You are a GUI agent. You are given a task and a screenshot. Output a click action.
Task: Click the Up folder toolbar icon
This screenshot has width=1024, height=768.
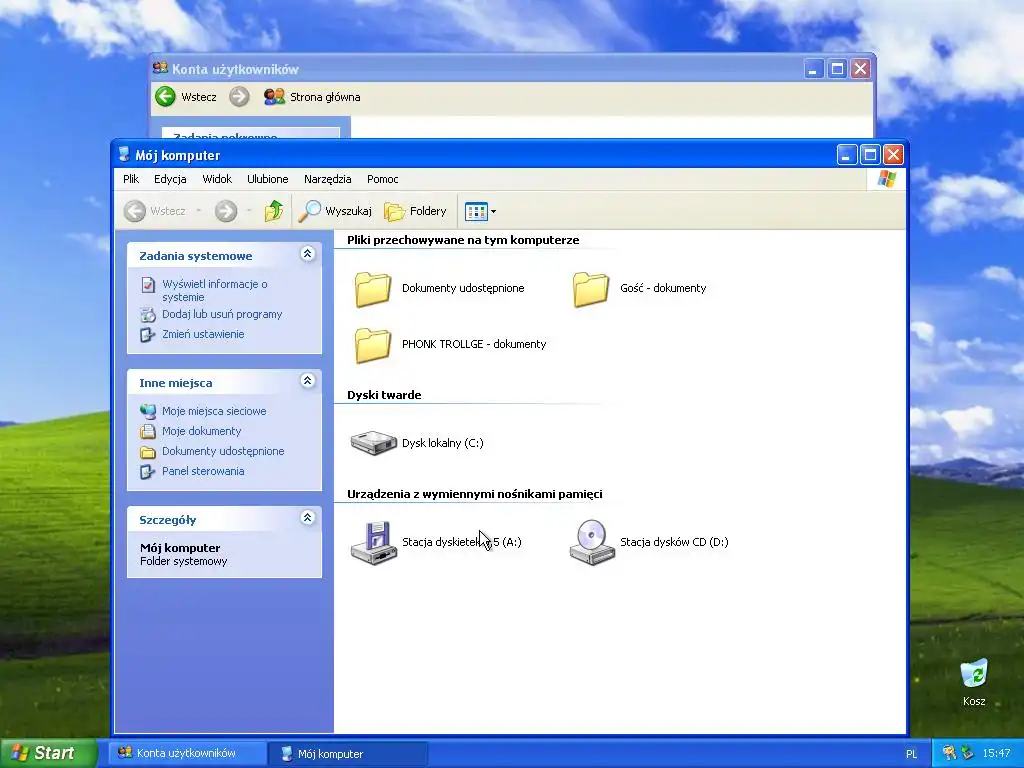274,211
